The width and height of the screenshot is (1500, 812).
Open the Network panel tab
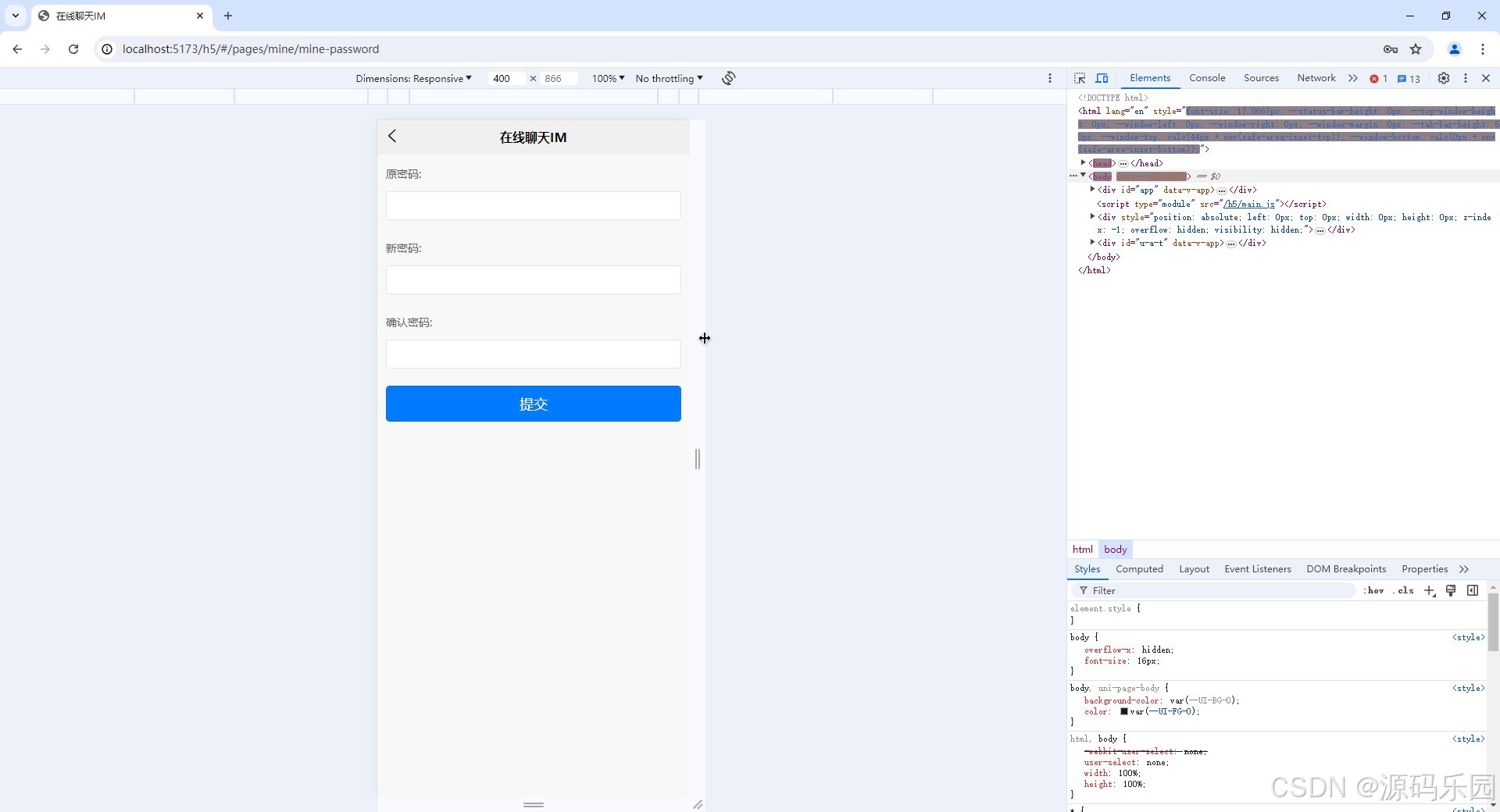1316,78
